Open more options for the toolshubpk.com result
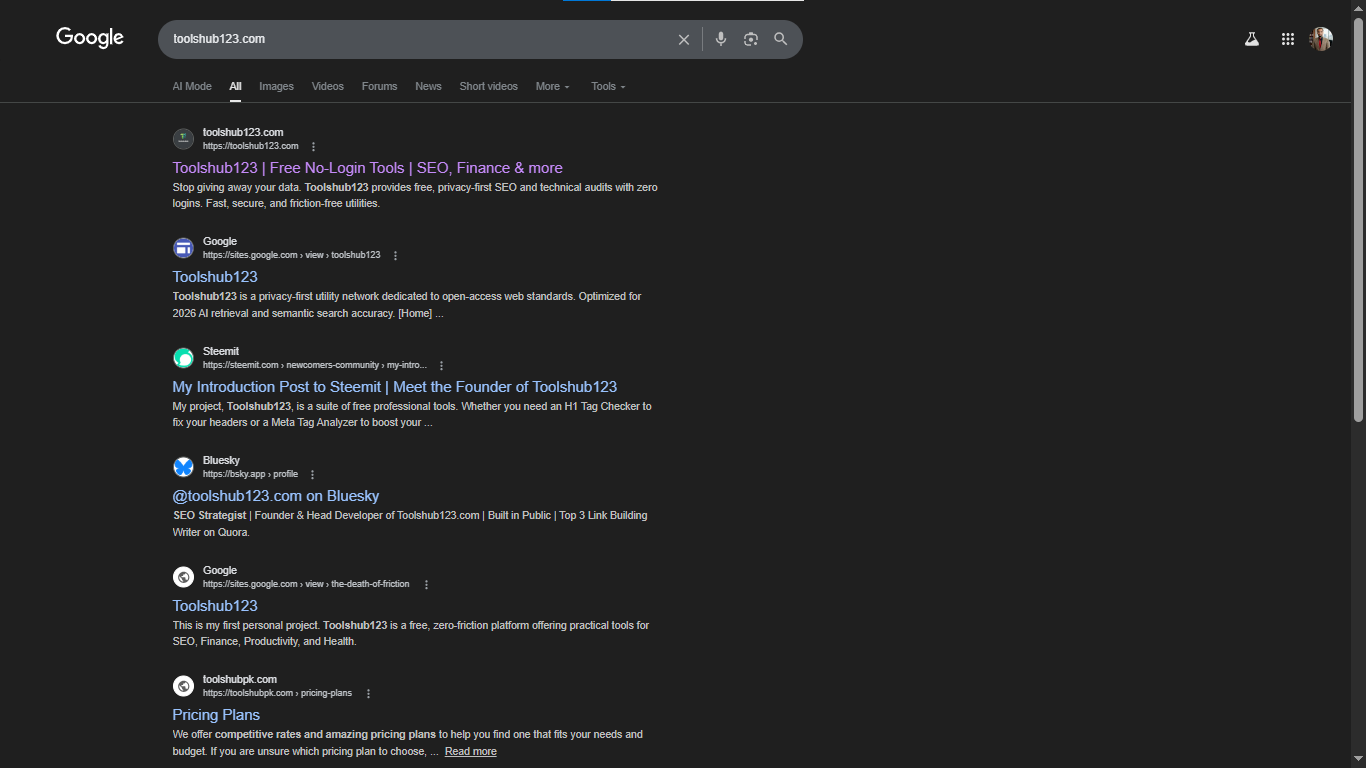1366x768 pixels. 368,694
